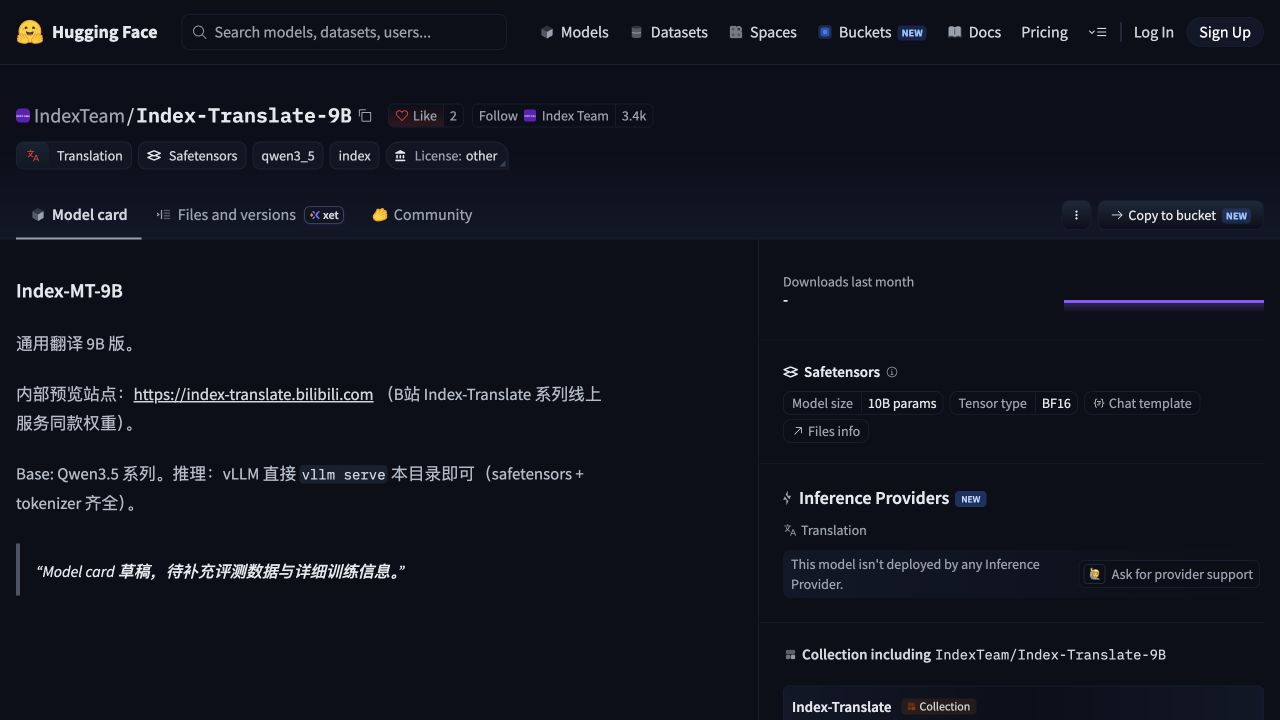Open Buckets in navigation
1280x720 pixels.
tap(872, 32)
